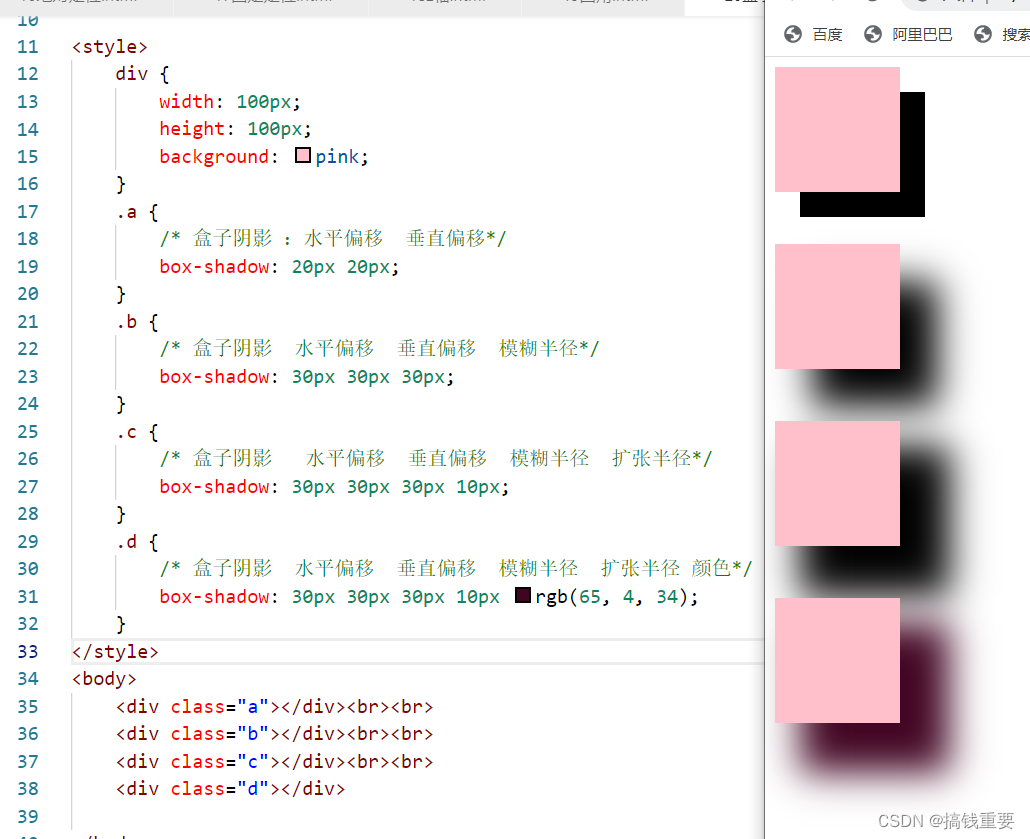The width and height of the screenshot is (1030, 839).
Task: Open the 百度 bookmark
Action: 827,34
